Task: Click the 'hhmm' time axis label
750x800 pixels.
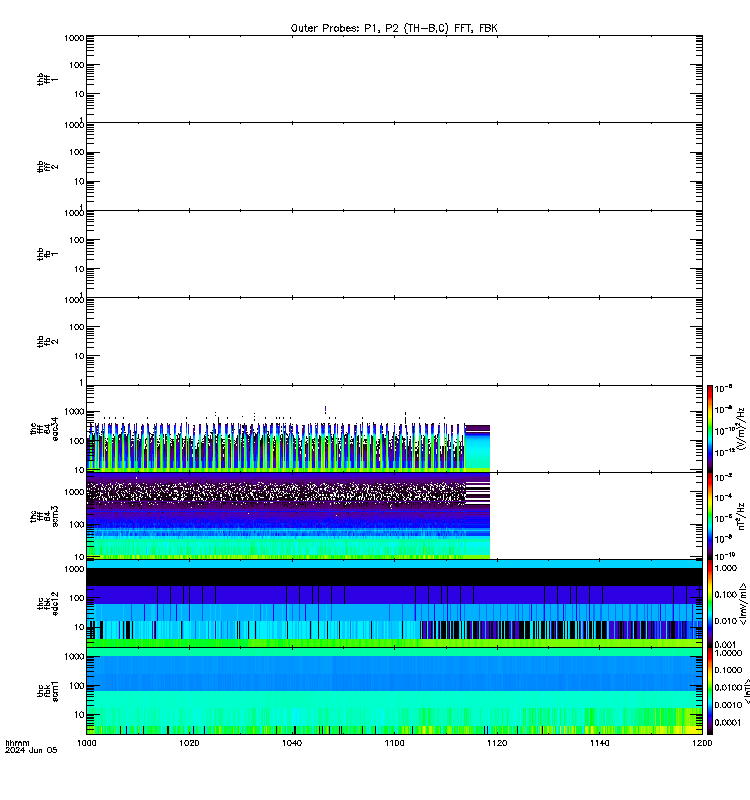Action: [17, 743]
